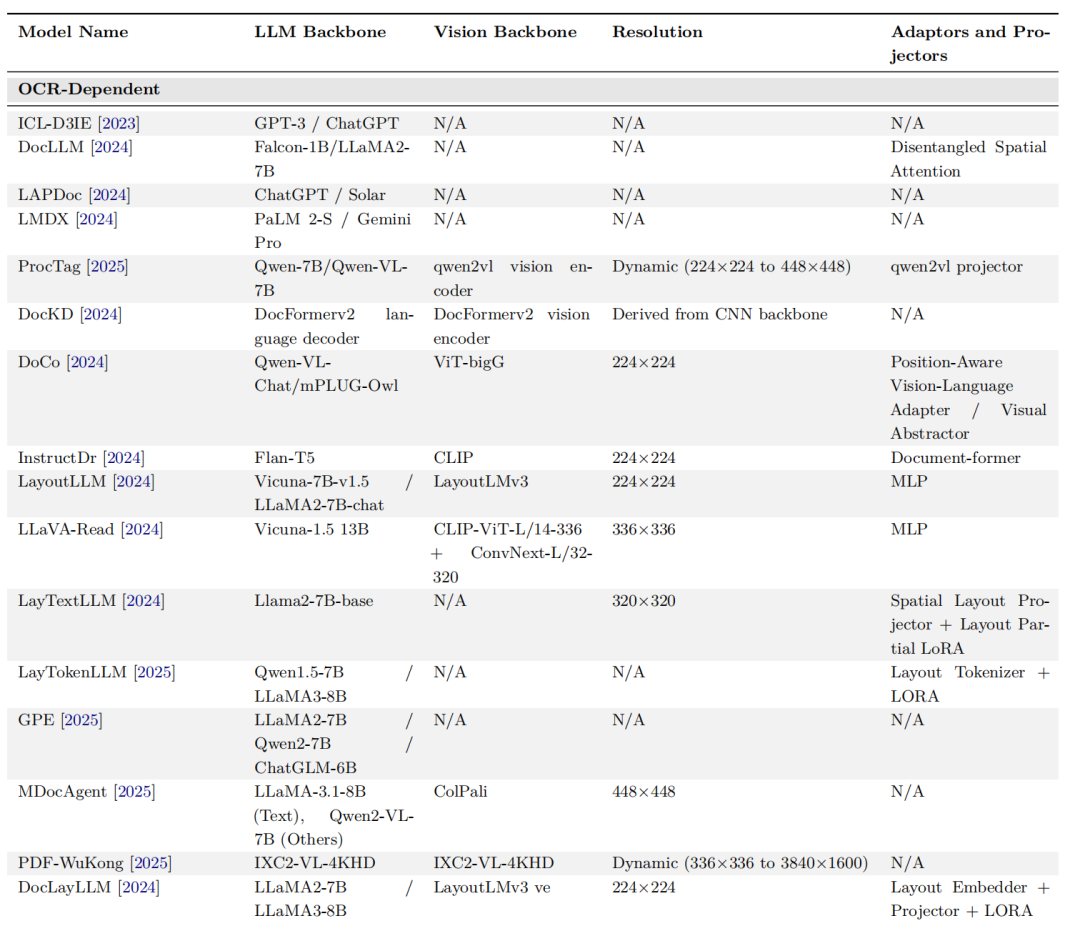Select "MLP" in the LayoutLLM row
Image resolution: width=1080 pixels, height=926 pixels.
point(908,482)
